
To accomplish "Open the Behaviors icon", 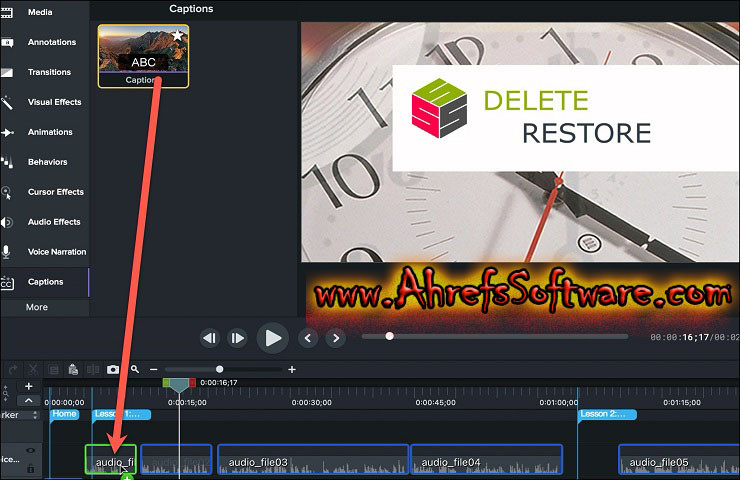I will point(7,162).
